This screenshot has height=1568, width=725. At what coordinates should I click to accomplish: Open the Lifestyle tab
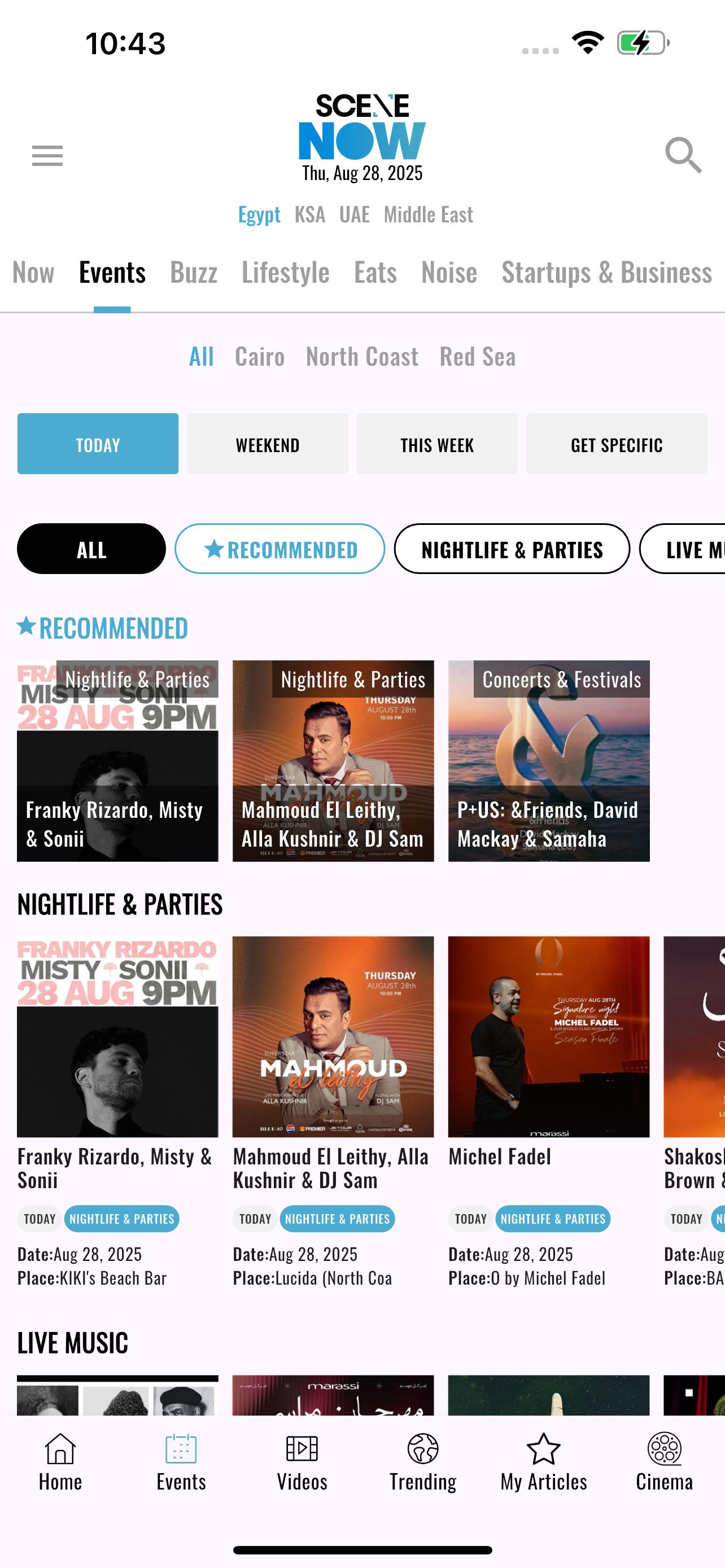(x=286, y=271)
